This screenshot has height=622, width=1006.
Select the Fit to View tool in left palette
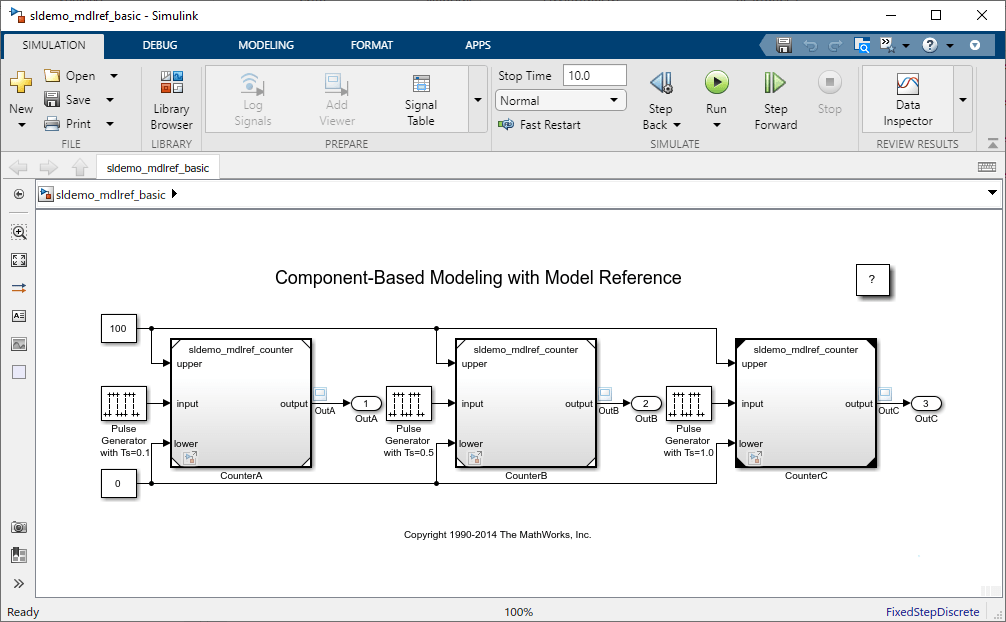(19, 260)
